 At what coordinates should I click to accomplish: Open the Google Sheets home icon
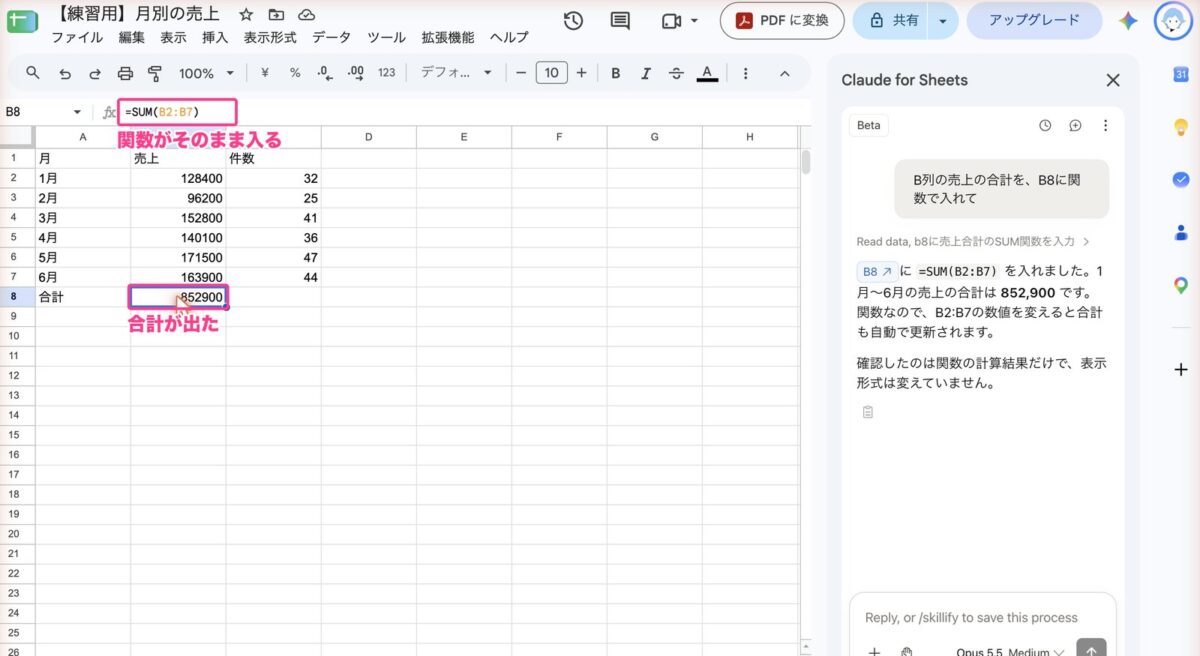pos(22,20)
